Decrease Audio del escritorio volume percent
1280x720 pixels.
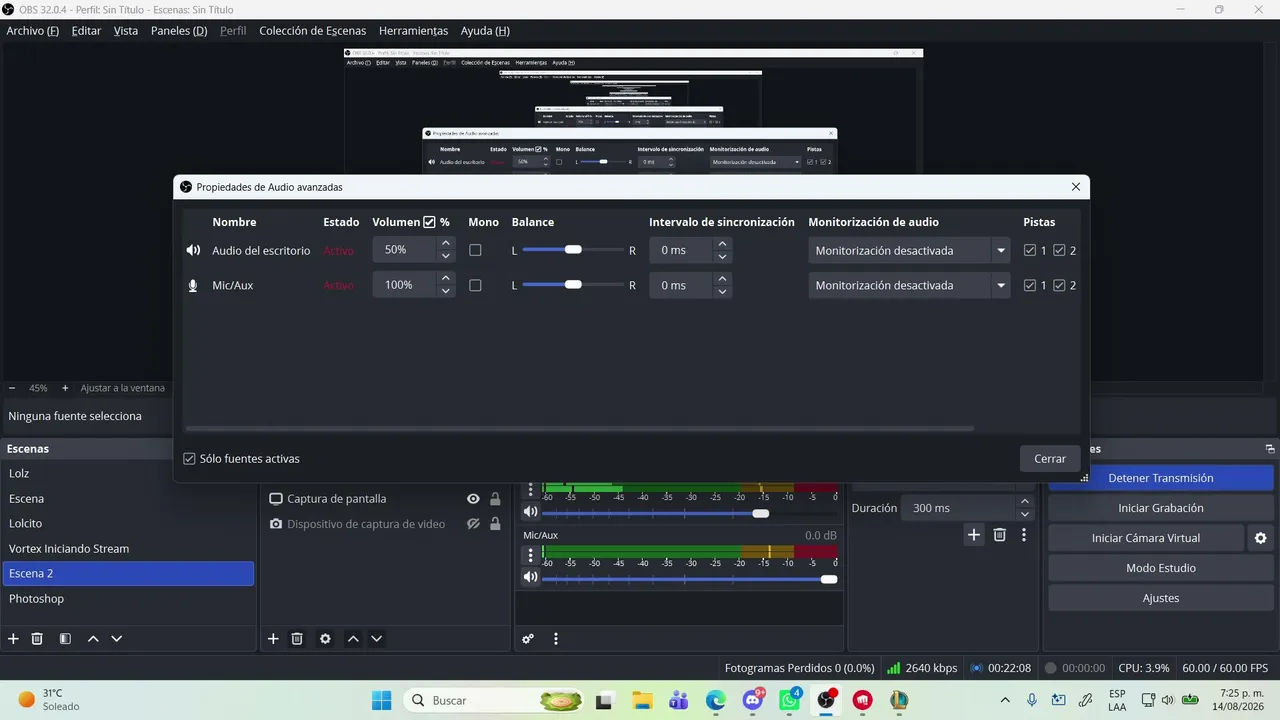[446, 256]
